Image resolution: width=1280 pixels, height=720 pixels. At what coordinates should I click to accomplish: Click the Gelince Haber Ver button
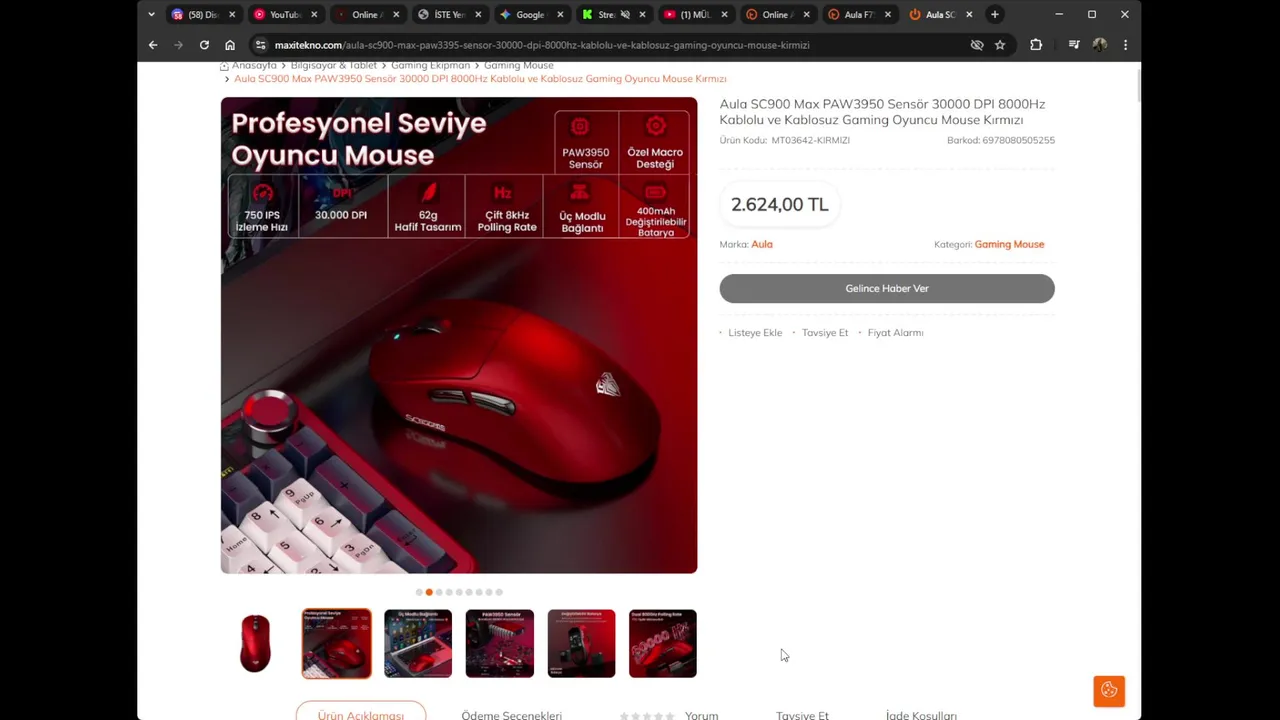[x=887, y=288]
